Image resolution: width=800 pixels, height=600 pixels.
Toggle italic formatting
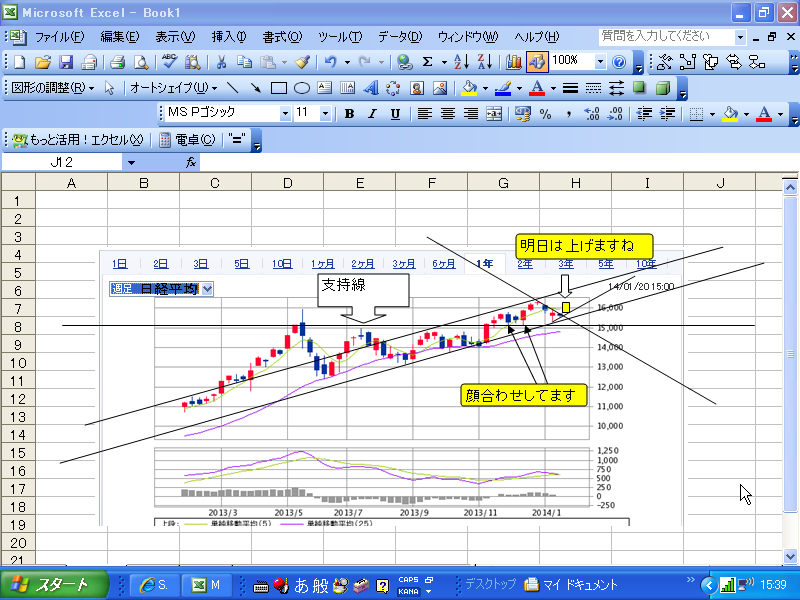(372, 114)
